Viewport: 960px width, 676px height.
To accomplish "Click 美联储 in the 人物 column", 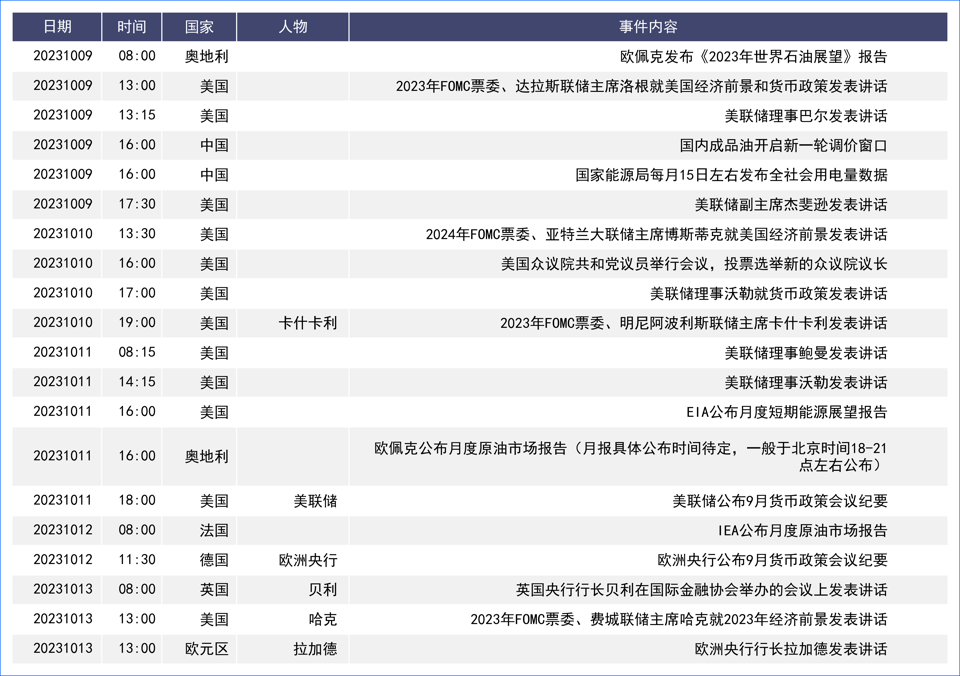I will point(315,501).
